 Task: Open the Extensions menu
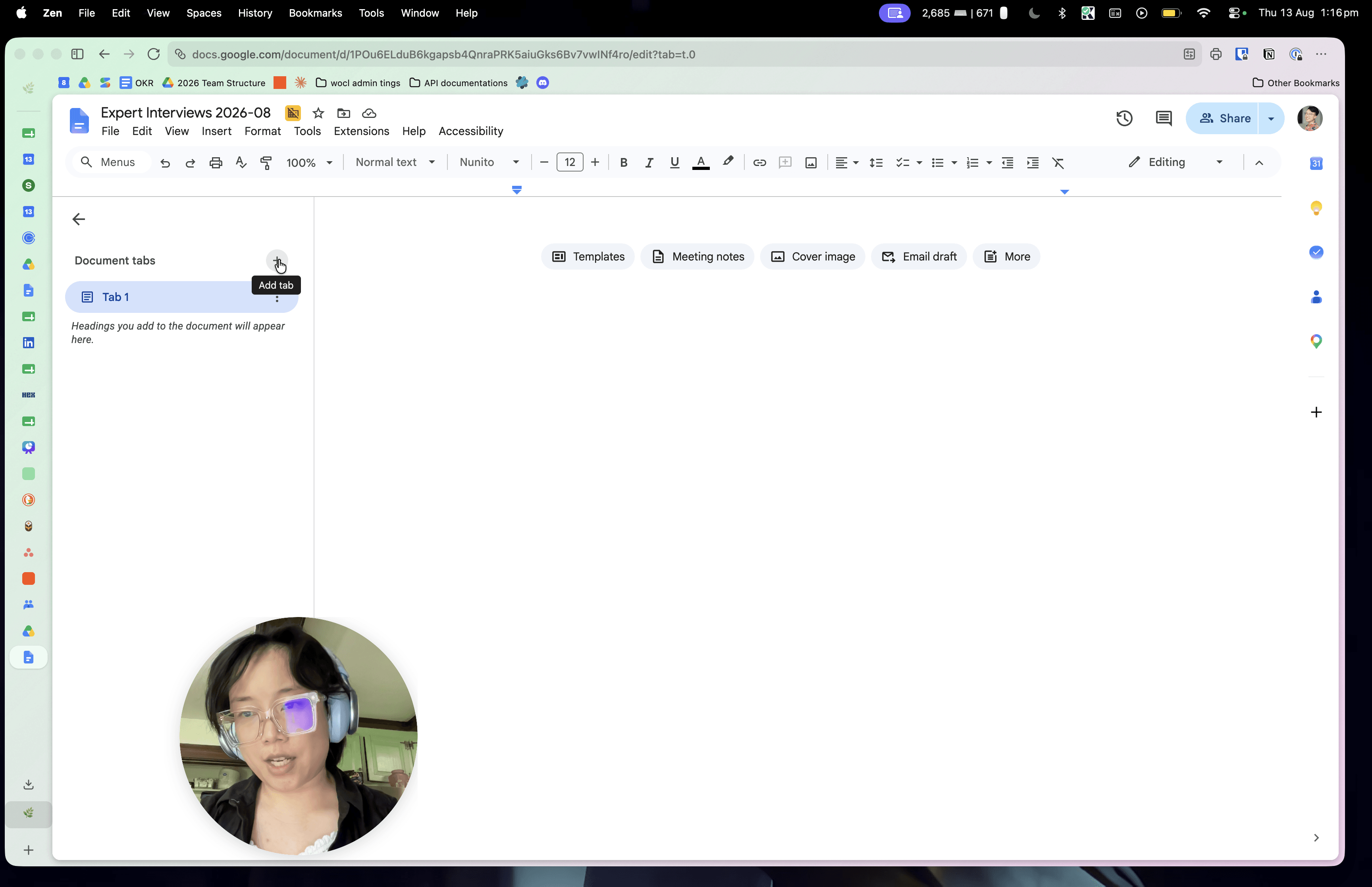[x=361, y=131]
